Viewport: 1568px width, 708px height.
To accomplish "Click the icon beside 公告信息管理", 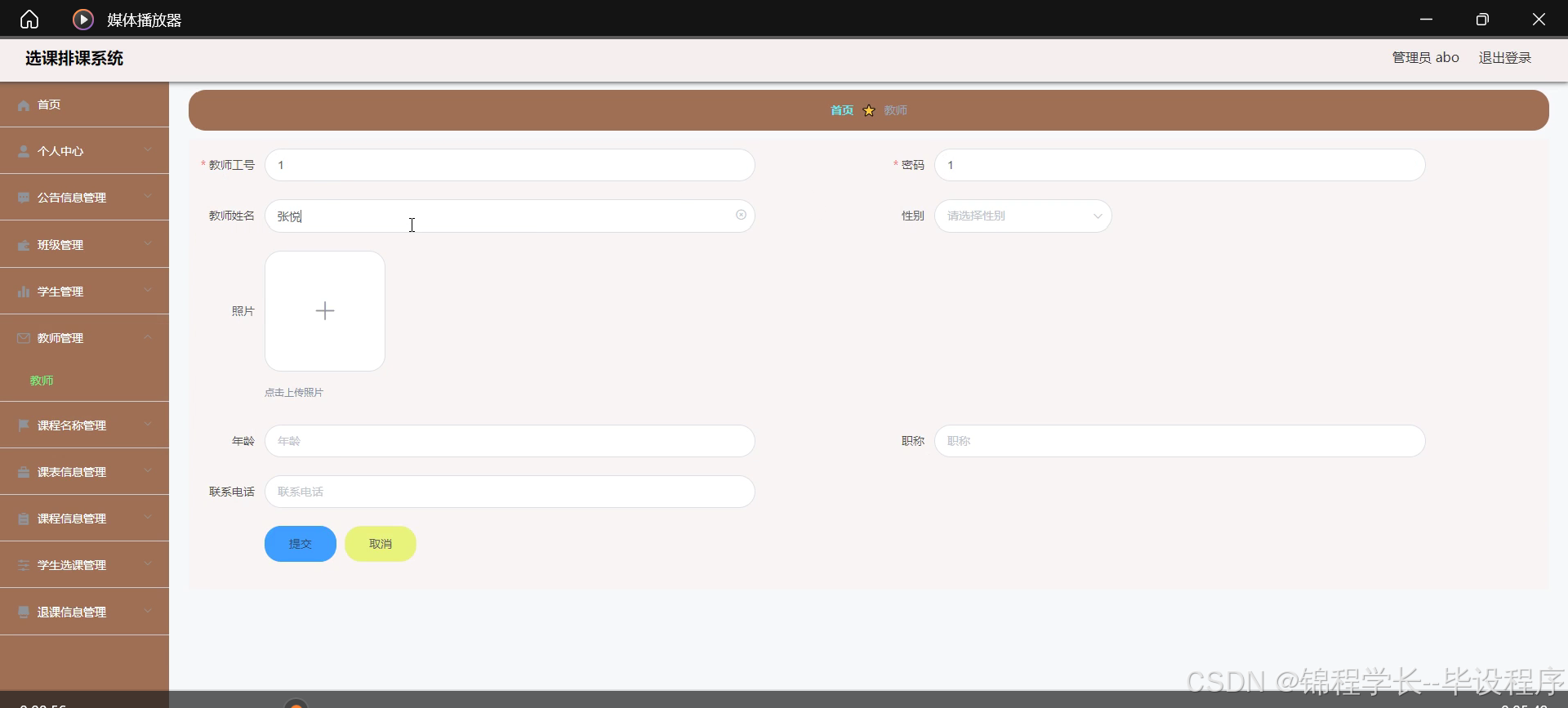I will [x=24, y=198].
